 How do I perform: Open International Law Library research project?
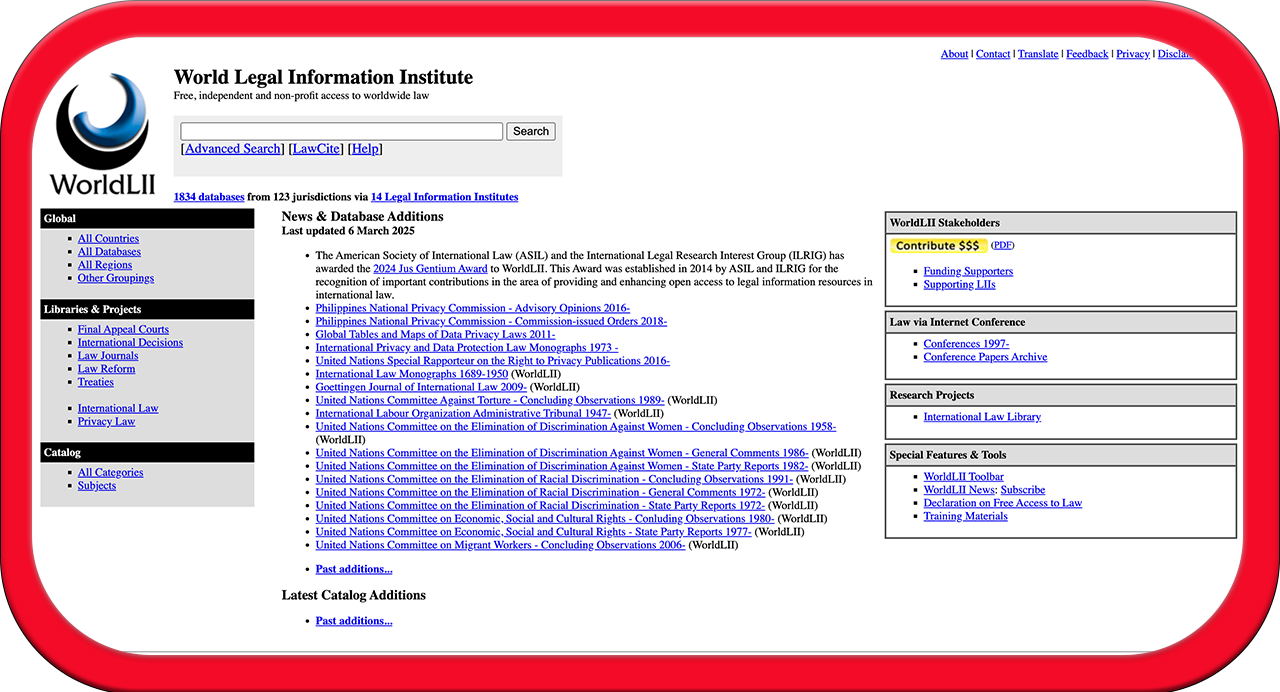coord(982,417)
